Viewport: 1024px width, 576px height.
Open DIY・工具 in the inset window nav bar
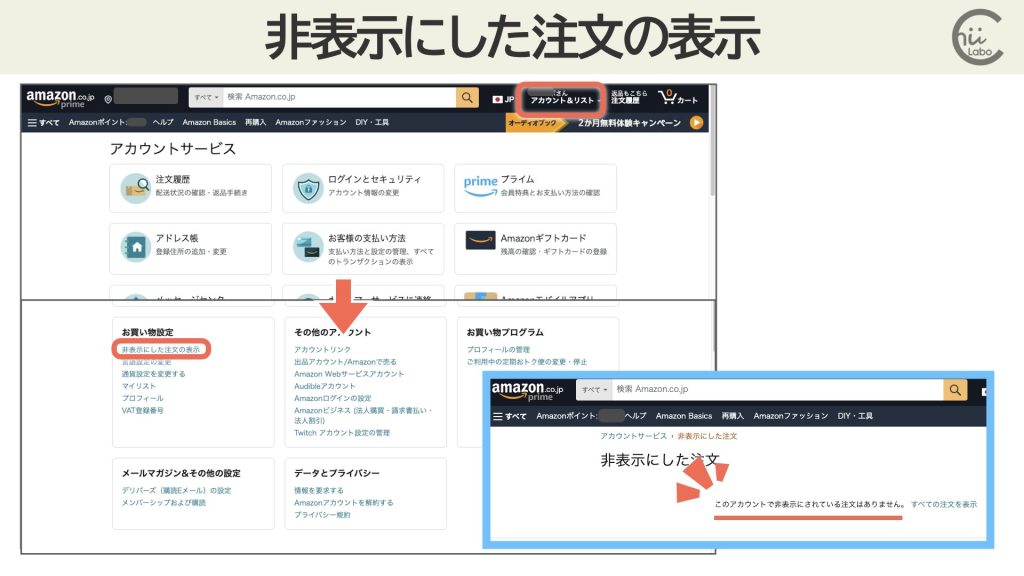[x=855, y=416]
